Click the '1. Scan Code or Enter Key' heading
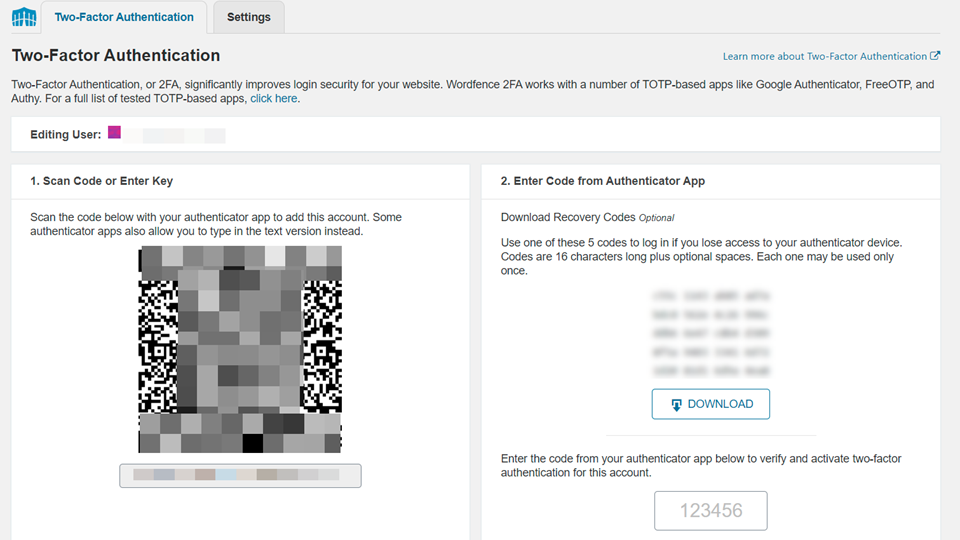 coord(101,181)
